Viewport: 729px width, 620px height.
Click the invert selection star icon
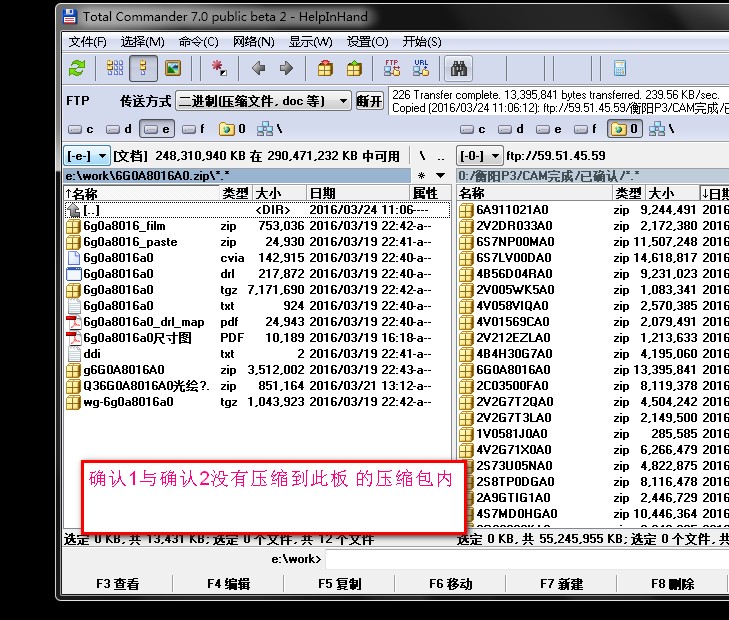coord(219,68)
